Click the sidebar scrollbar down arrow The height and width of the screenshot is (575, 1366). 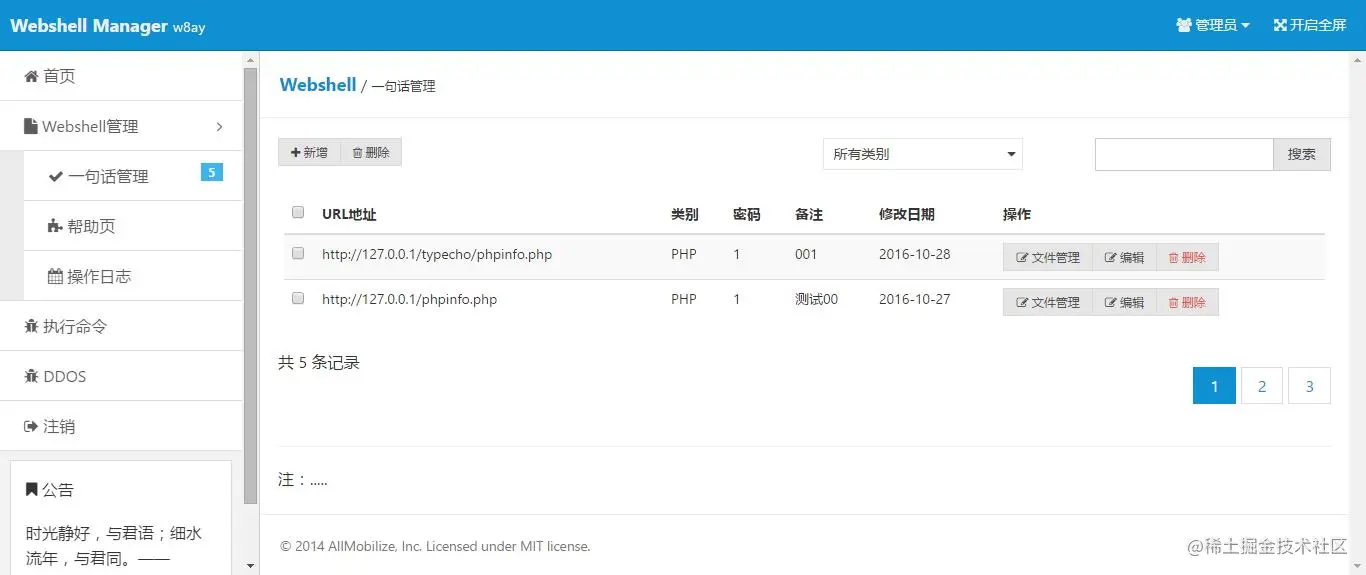tap(251, 566)
